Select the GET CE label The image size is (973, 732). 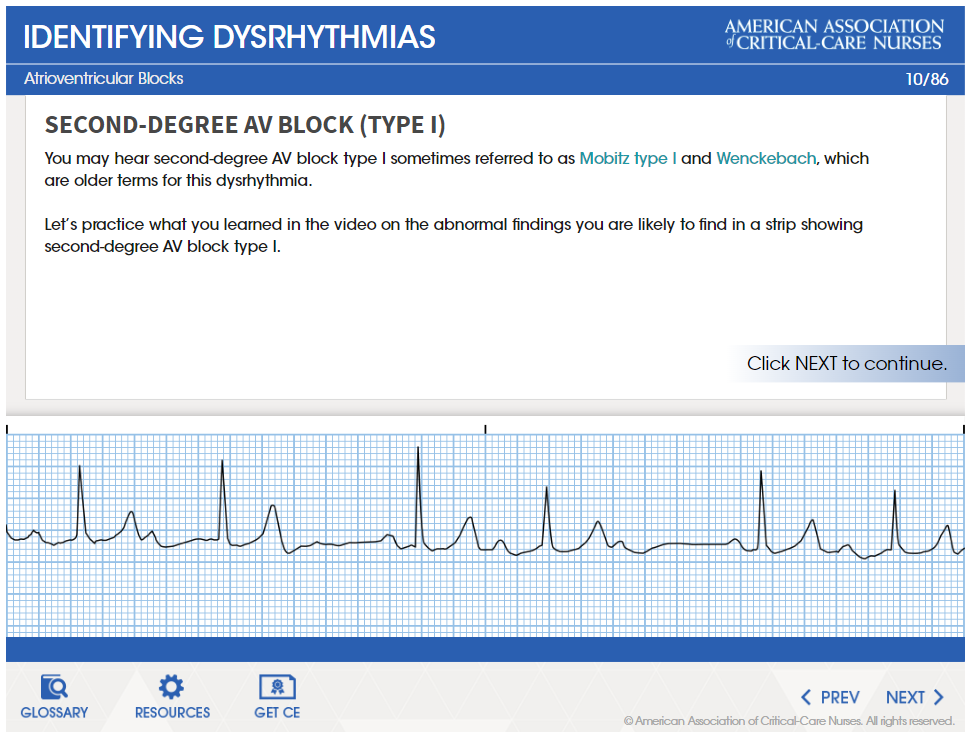[277, 713]
